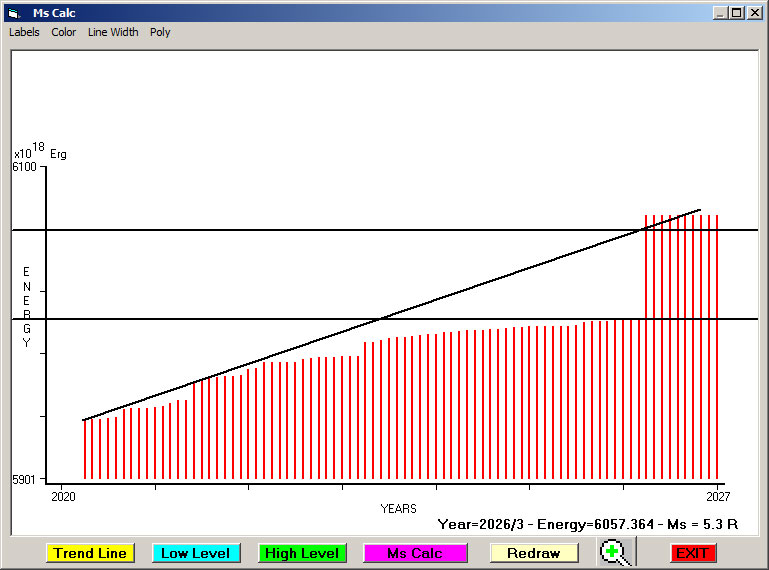Click the YEARS axis title
The width and height of the screenshot is (769, 570).
pos(398,509)
